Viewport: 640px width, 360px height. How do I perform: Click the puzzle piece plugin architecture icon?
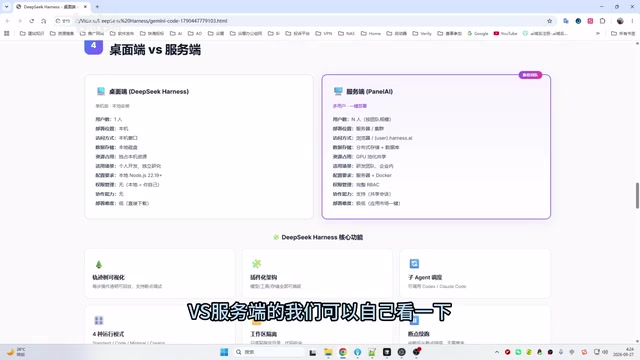click(x=256, y=264)
